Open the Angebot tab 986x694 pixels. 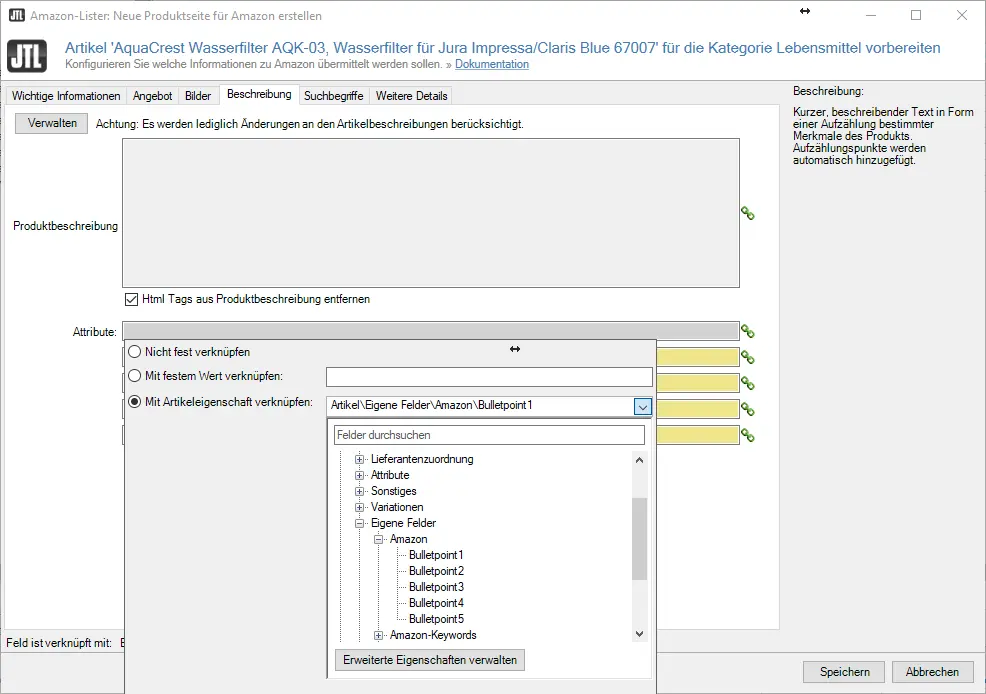tap(152, 96)
